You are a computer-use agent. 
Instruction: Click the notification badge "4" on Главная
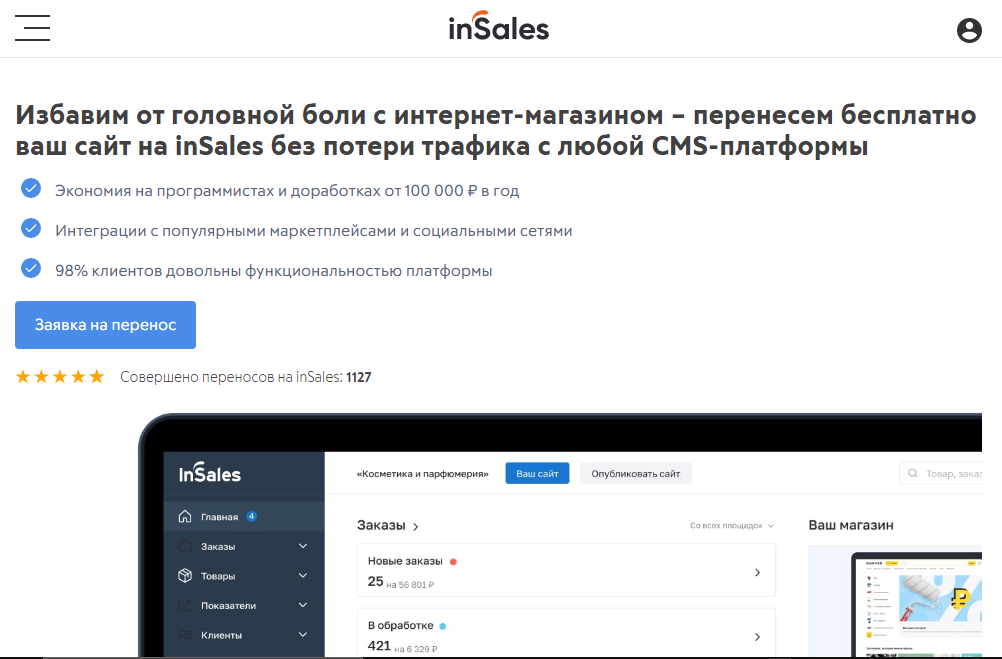tap(252, 516)
